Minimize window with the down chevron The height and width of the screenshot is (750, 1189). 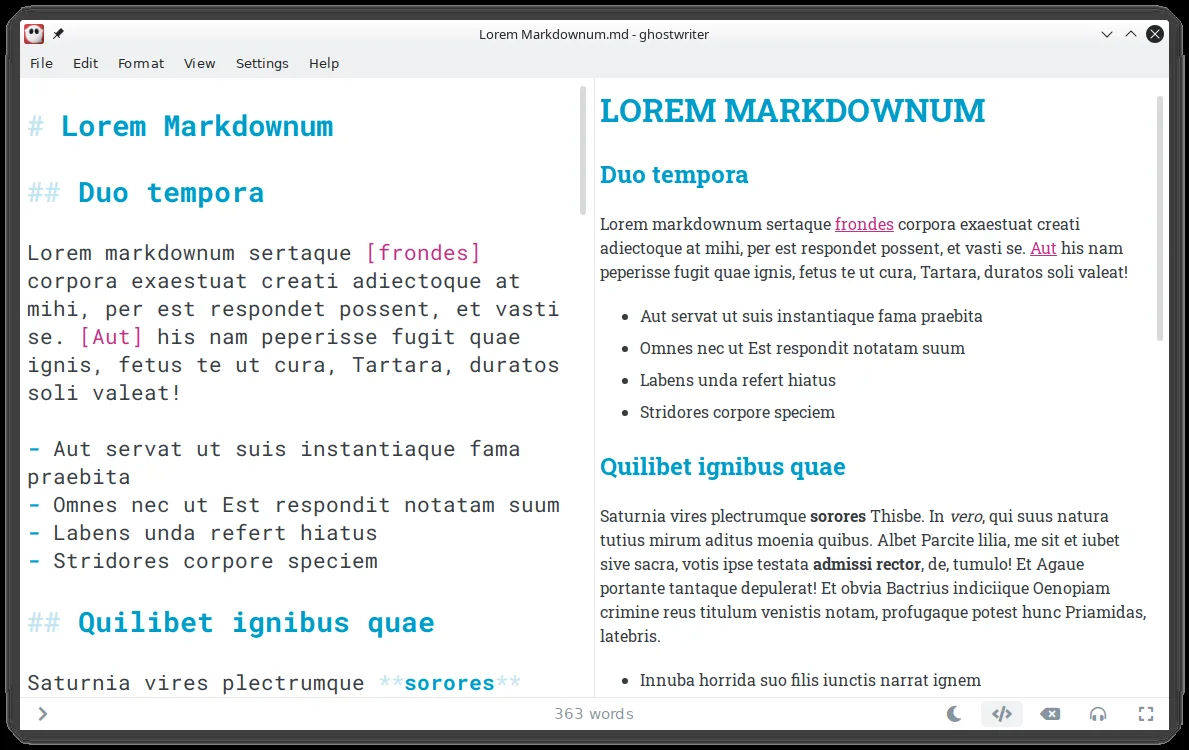[x=1107, y=34]
